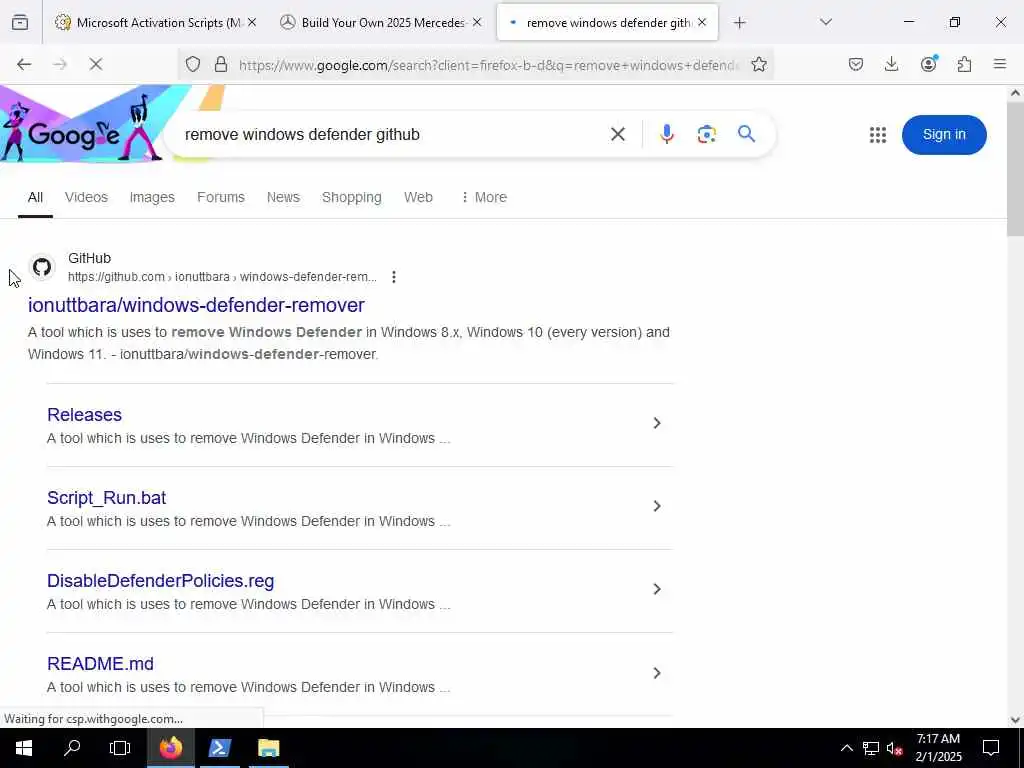Open the Save to Pocket icon
Image resolution: width=1024 pixels, height=768 pixels.
pos(856,64)
